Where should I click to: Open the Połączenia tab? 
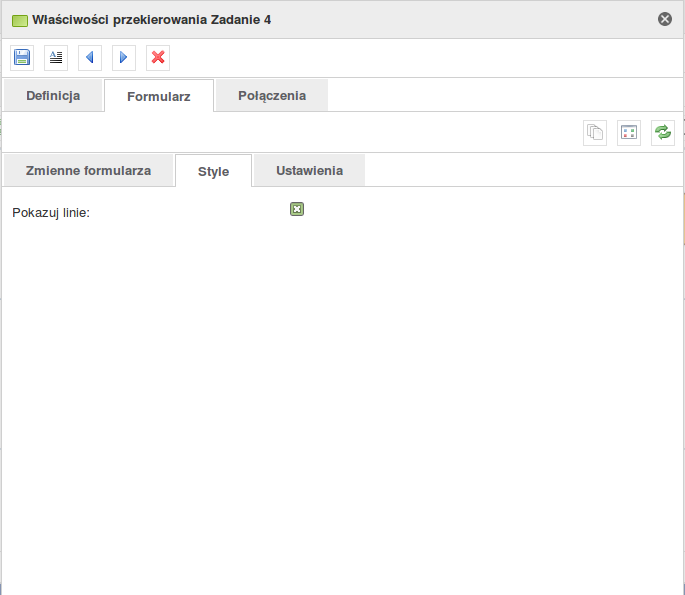pos(272,96)
